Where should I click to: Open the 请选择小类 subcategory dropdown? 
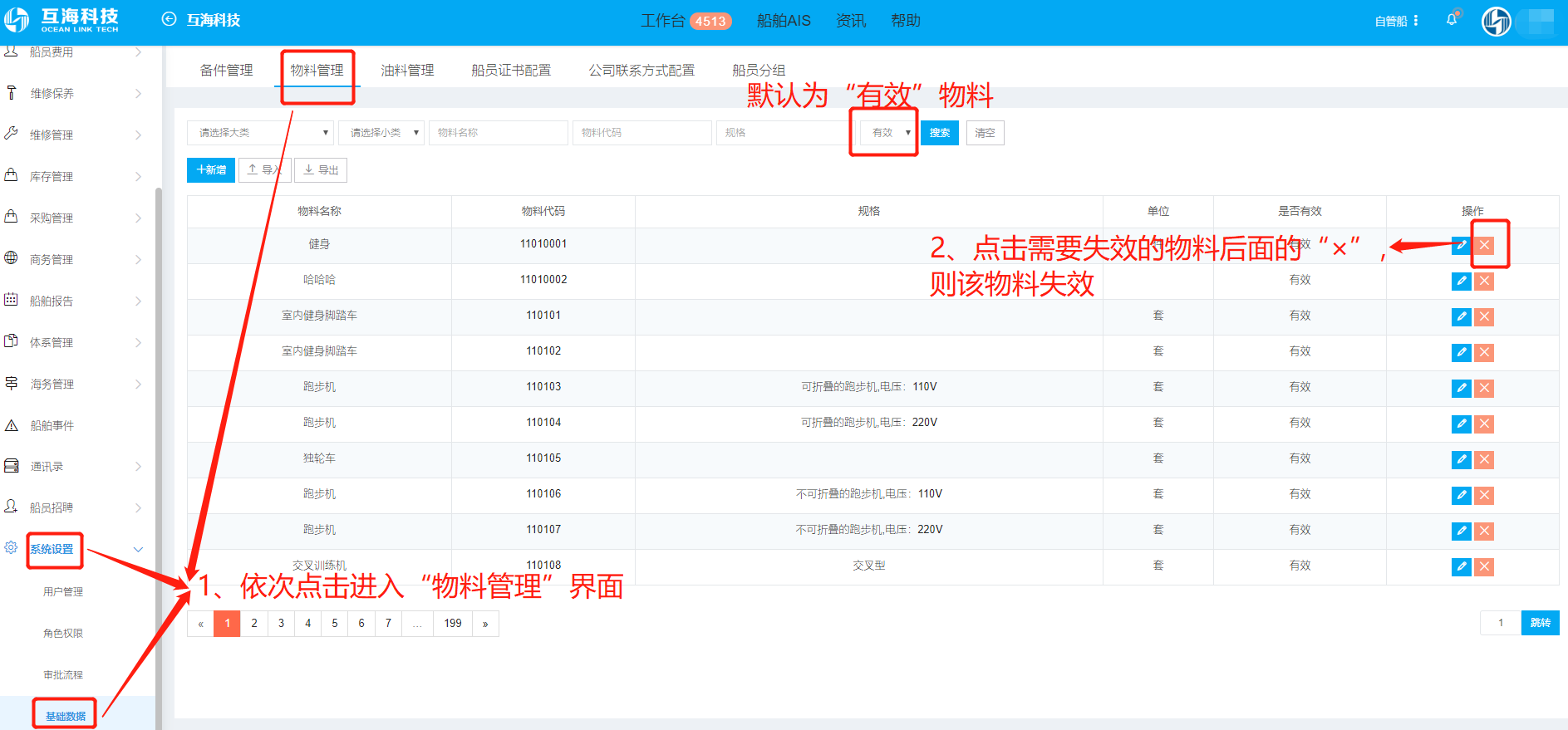381,133
